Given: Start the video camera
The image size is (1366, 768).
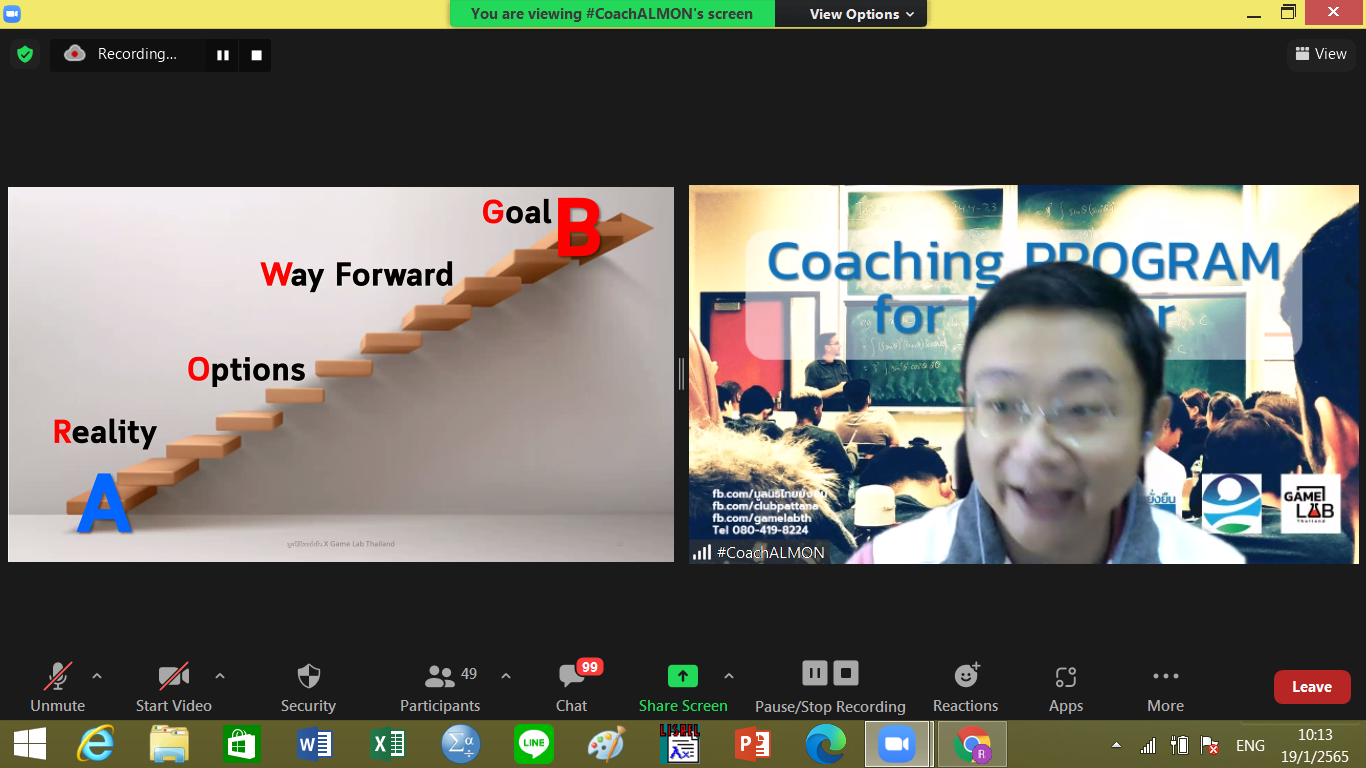Looking at the screenshot, I should [x=173, y=687].
